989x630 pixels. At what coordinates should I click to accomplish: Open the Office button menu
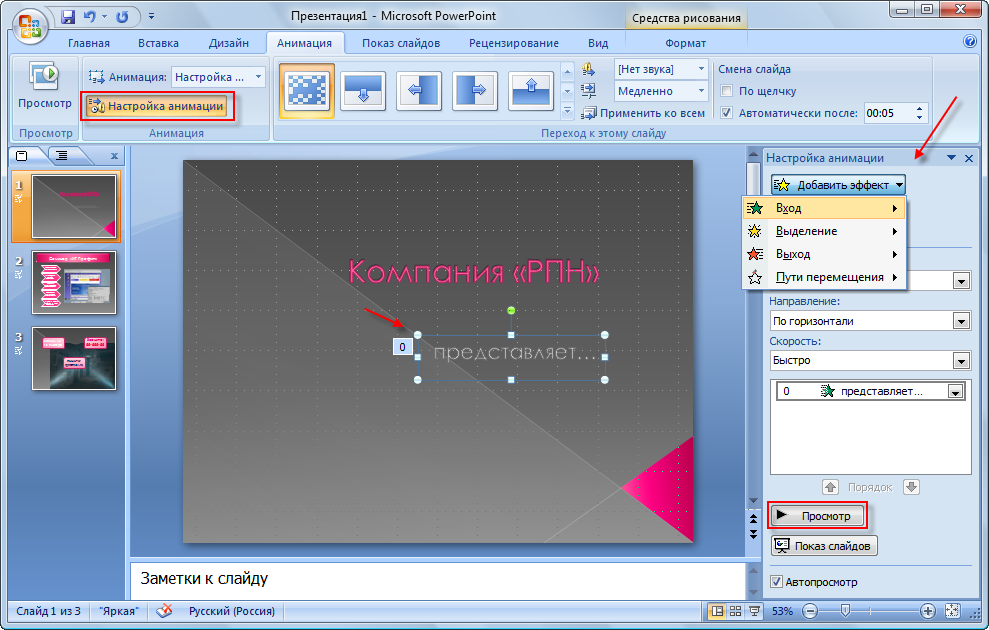click(30, 26)
